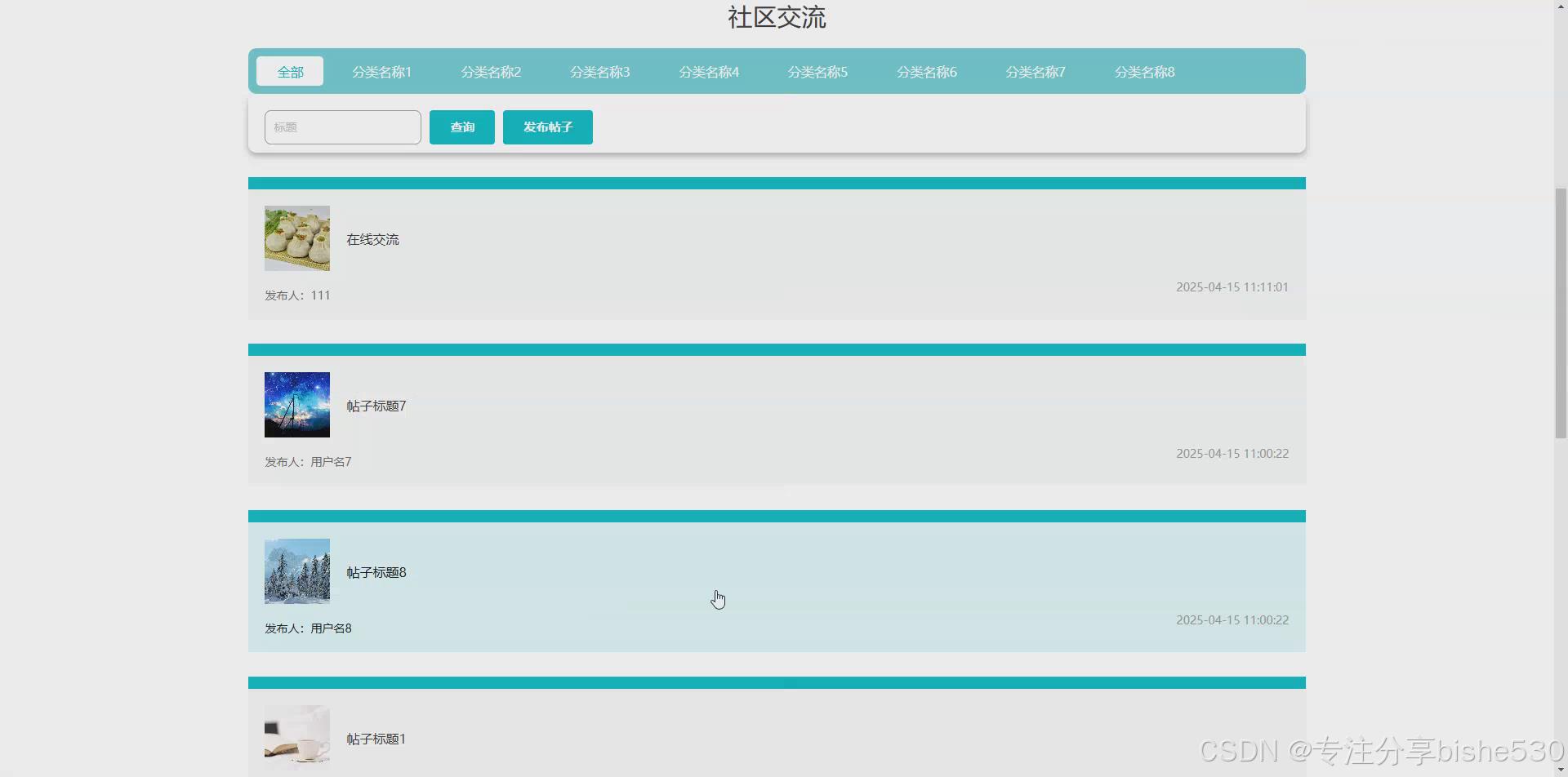Click the 帖子标题7 post timestamp 2025-04-15 11:00:22
The width and height of the screenshot is (1568, 777).
coord(1232,454)
